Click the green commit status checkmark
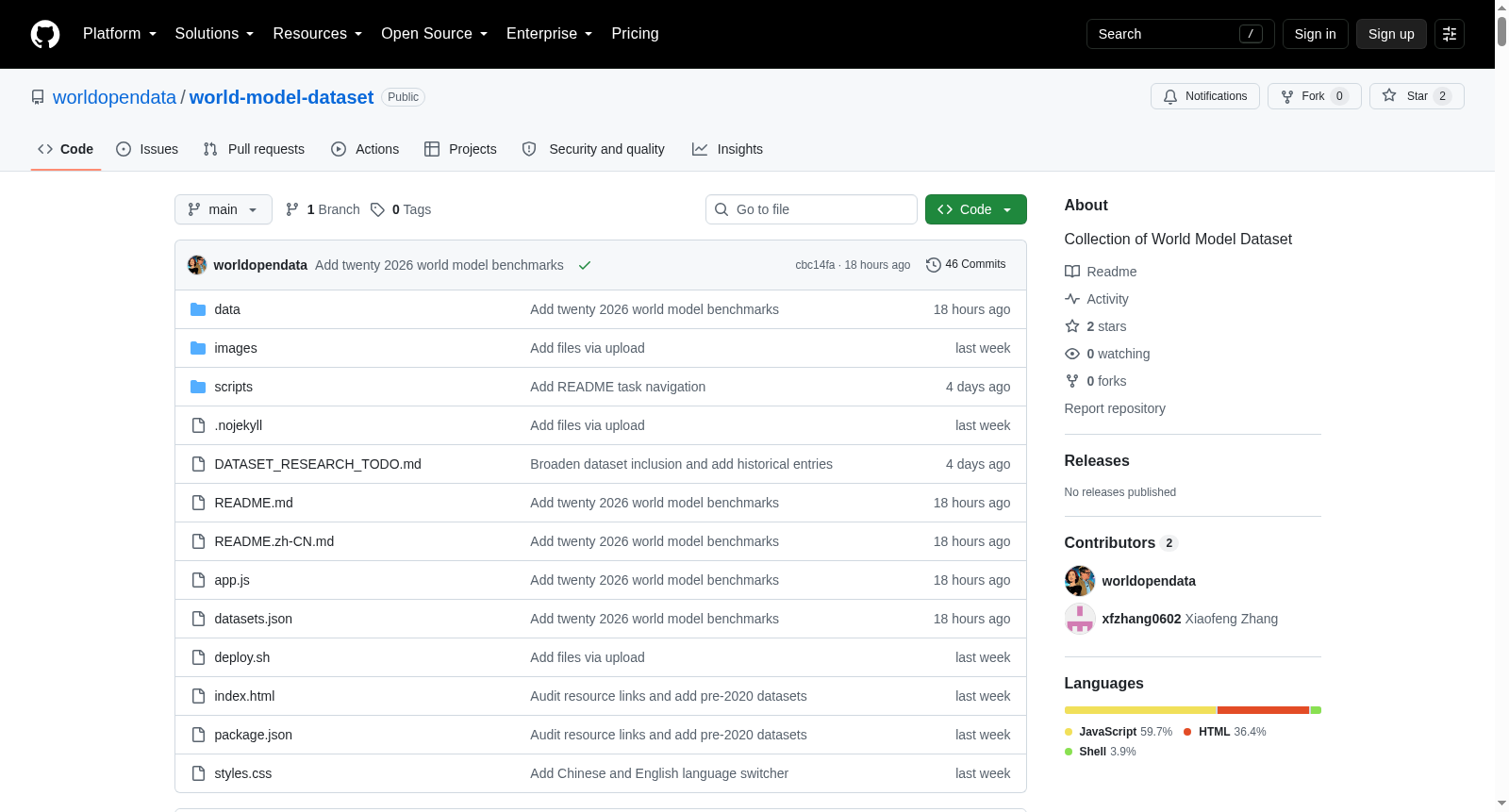1509x812 pixels. click(585, 265)
